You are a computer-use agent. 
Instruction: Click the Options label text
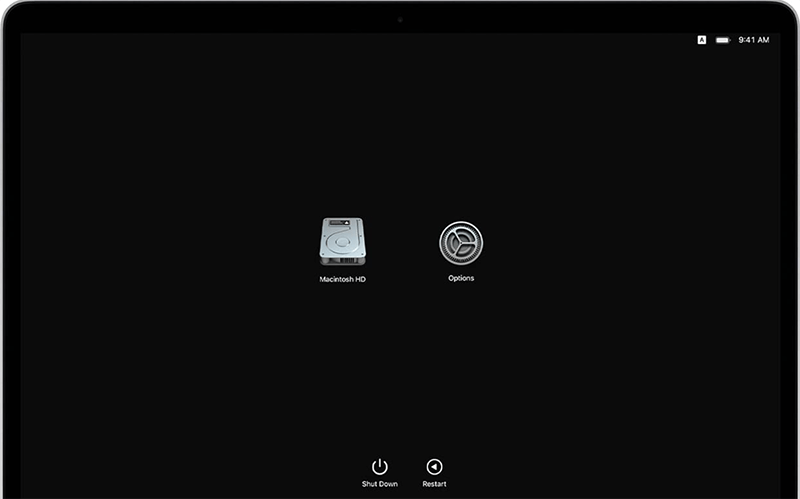click(461, 278)
